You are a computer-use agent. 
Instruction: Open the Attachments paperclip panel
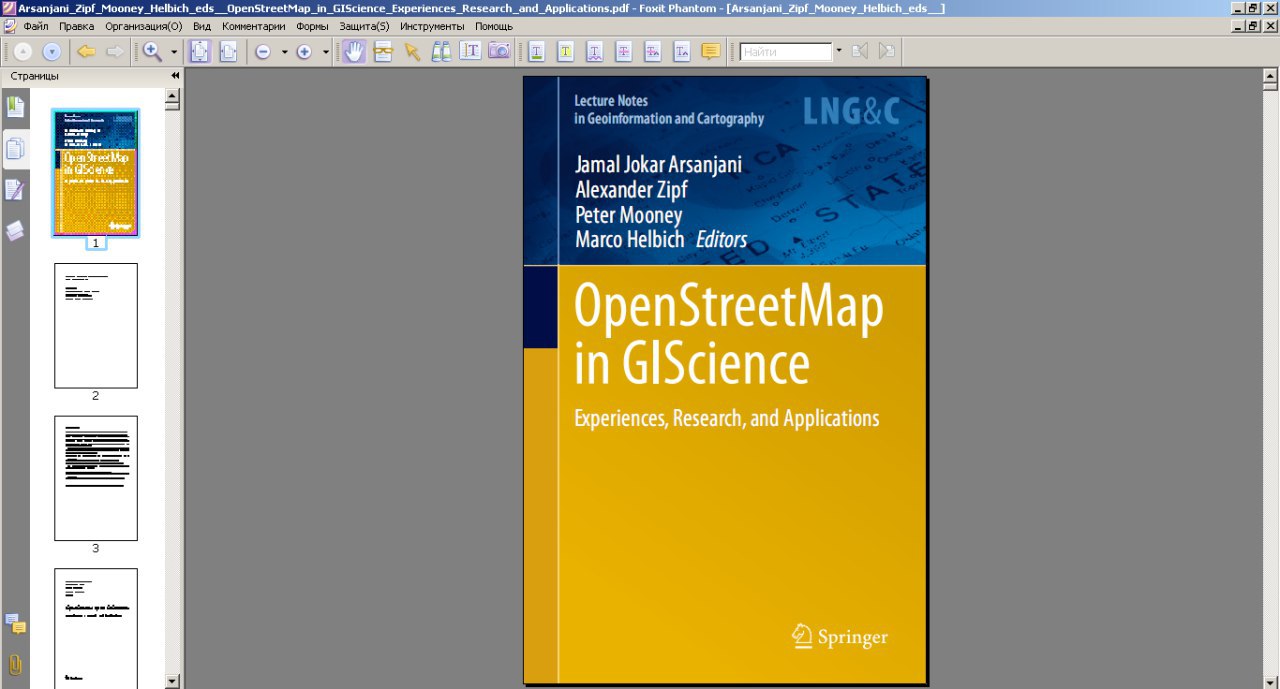tap(15, 665)
